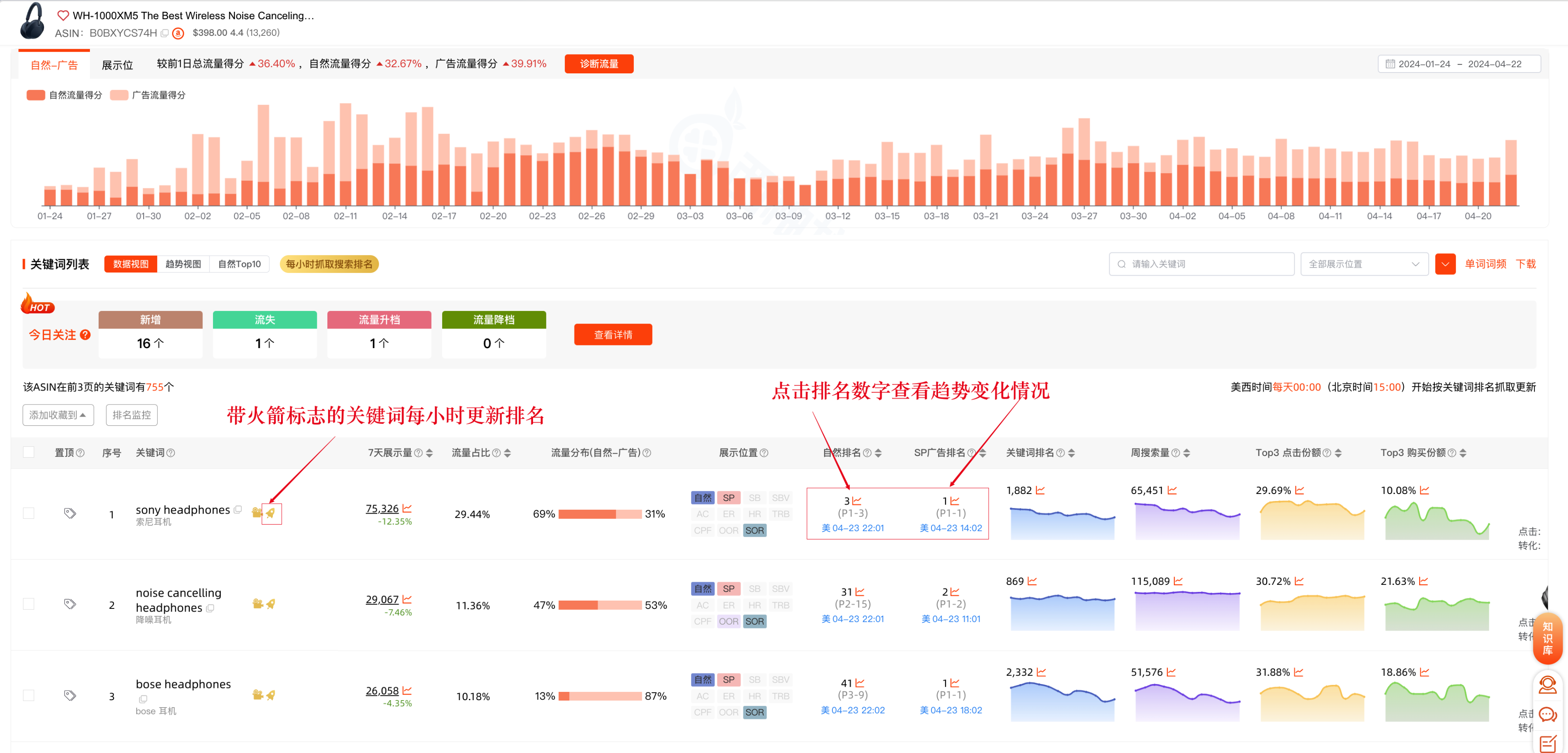The image size is (1568, 753).
Task: Sort by Top3 点击份额 column arrows
Action: 1338,452
